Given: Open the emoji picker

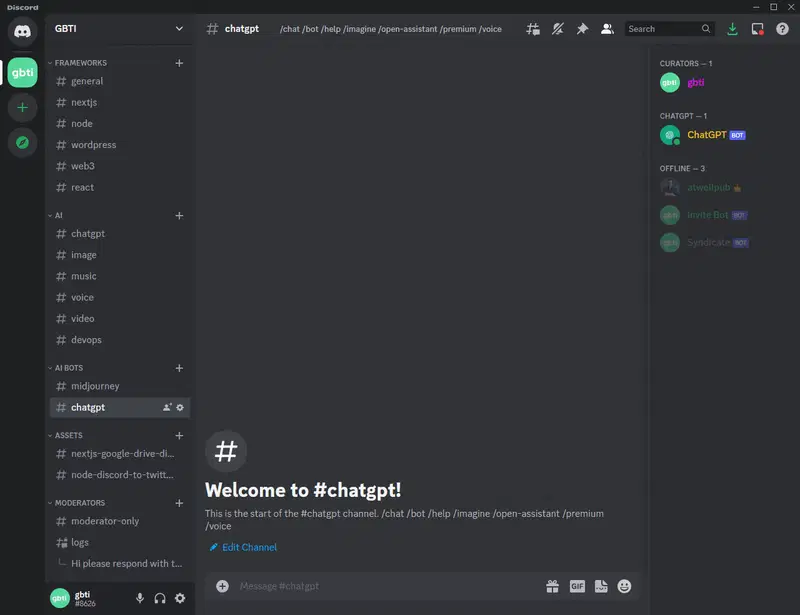Looking at the screenshot, I should 624,586.
